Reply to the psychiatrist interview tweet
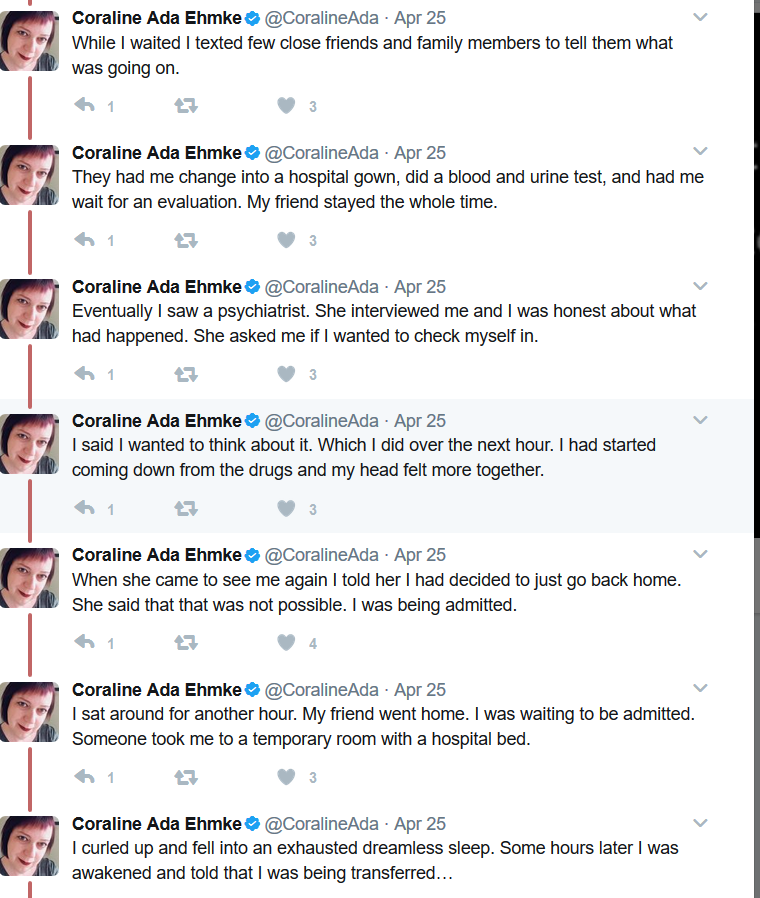 tap(84, 374)
